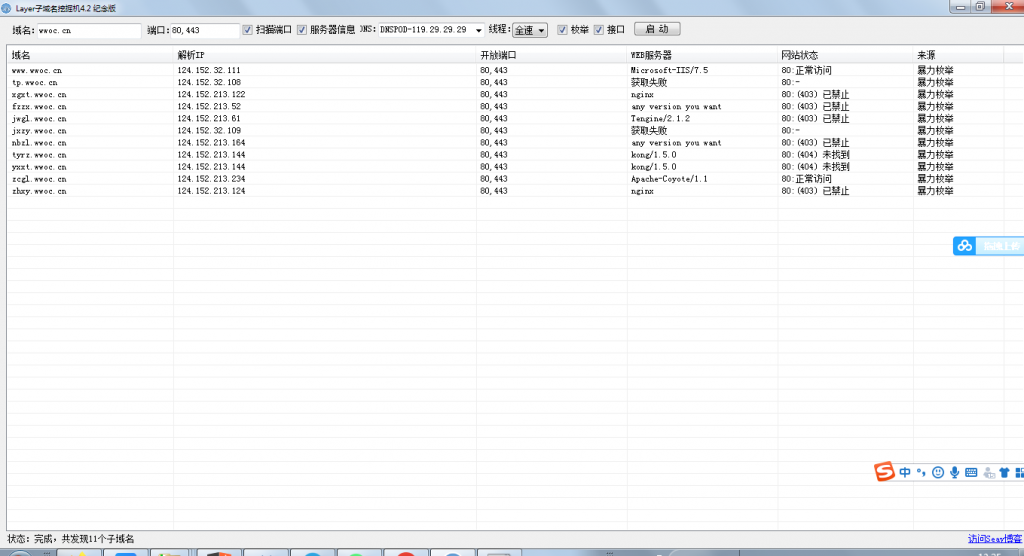Click 'any version you want' in fzzx row
Viewport: 1024px width, 556px height.
tap(677, 106)
